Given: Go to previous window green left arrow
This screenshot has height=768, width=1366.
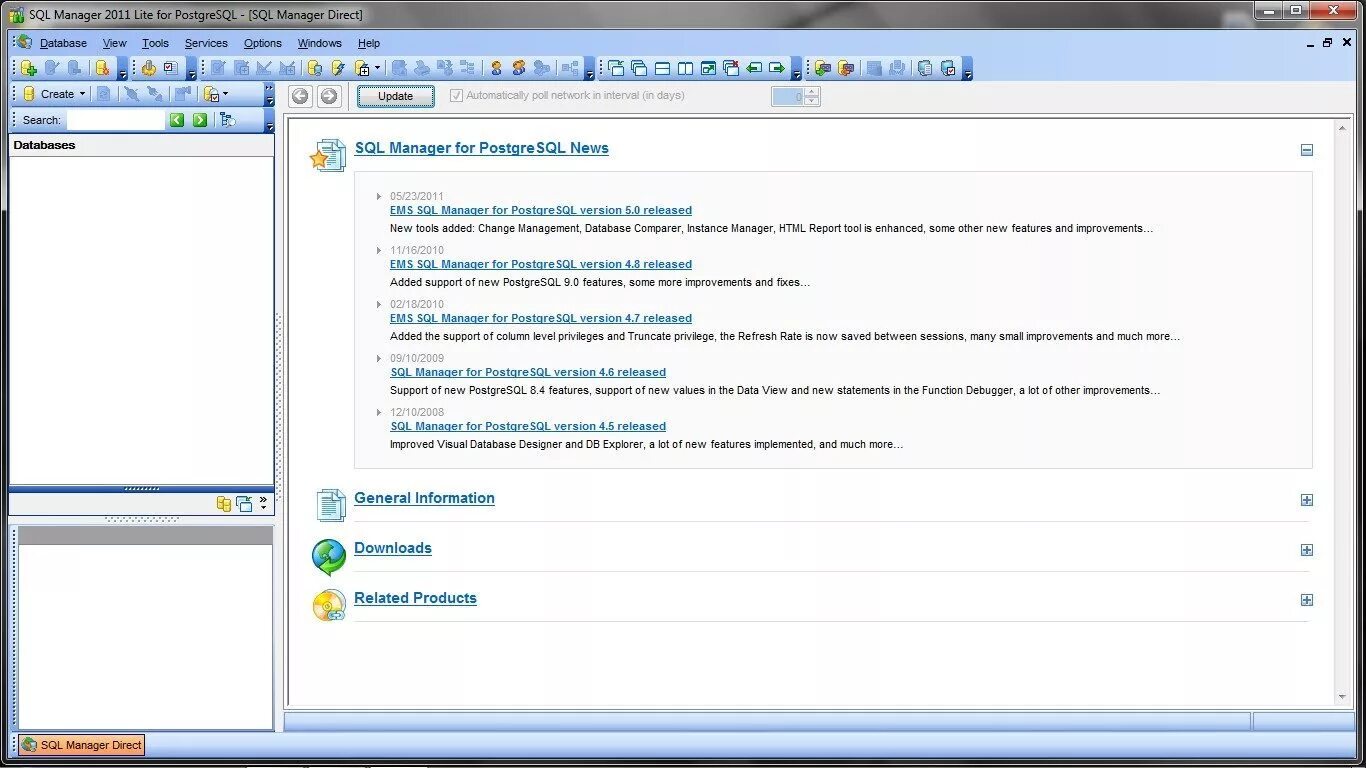Looking at the screenshot, I should (754, 68).
